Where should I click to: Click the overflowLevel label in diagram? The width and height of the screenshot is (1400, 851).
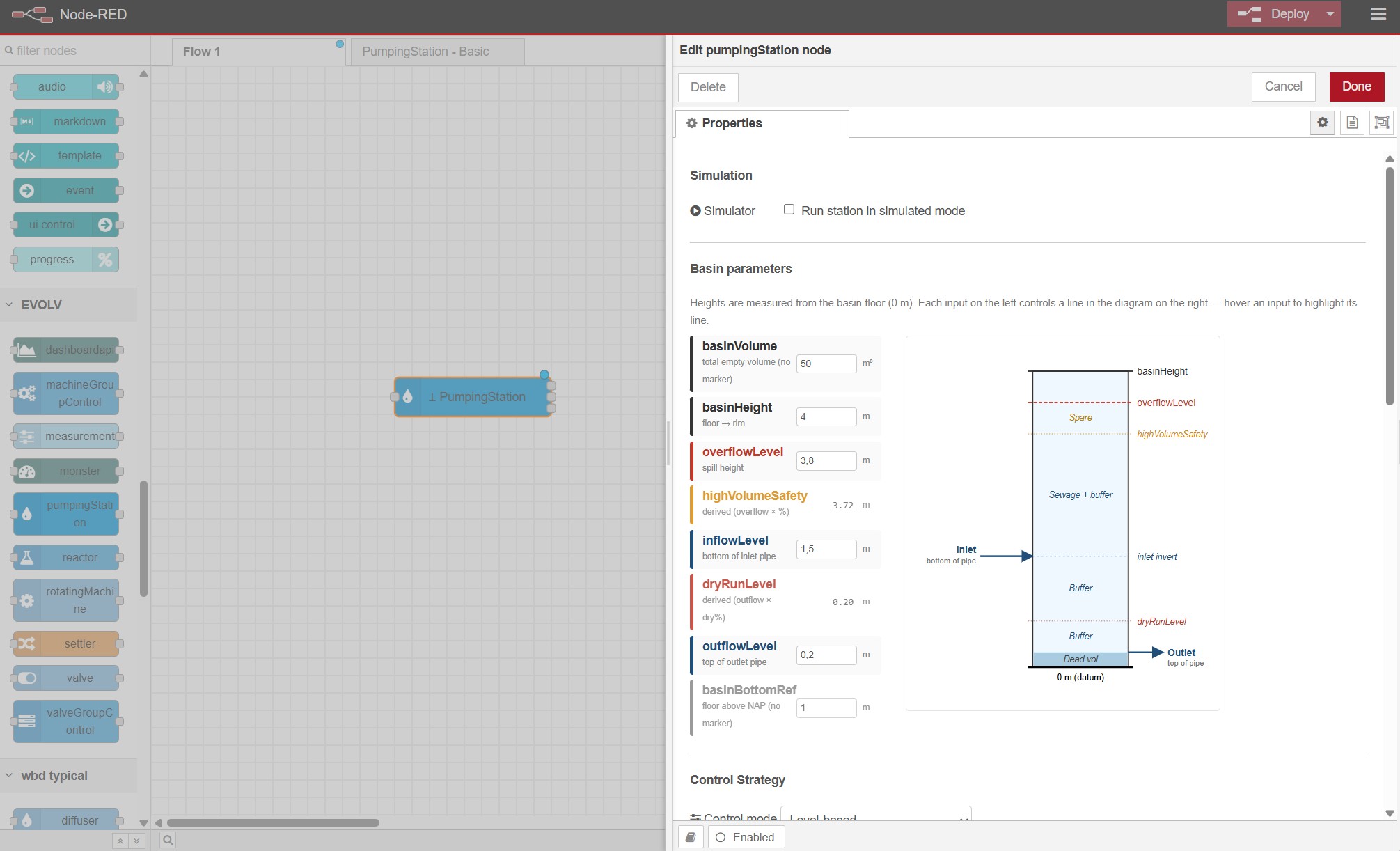point(1166,403)
